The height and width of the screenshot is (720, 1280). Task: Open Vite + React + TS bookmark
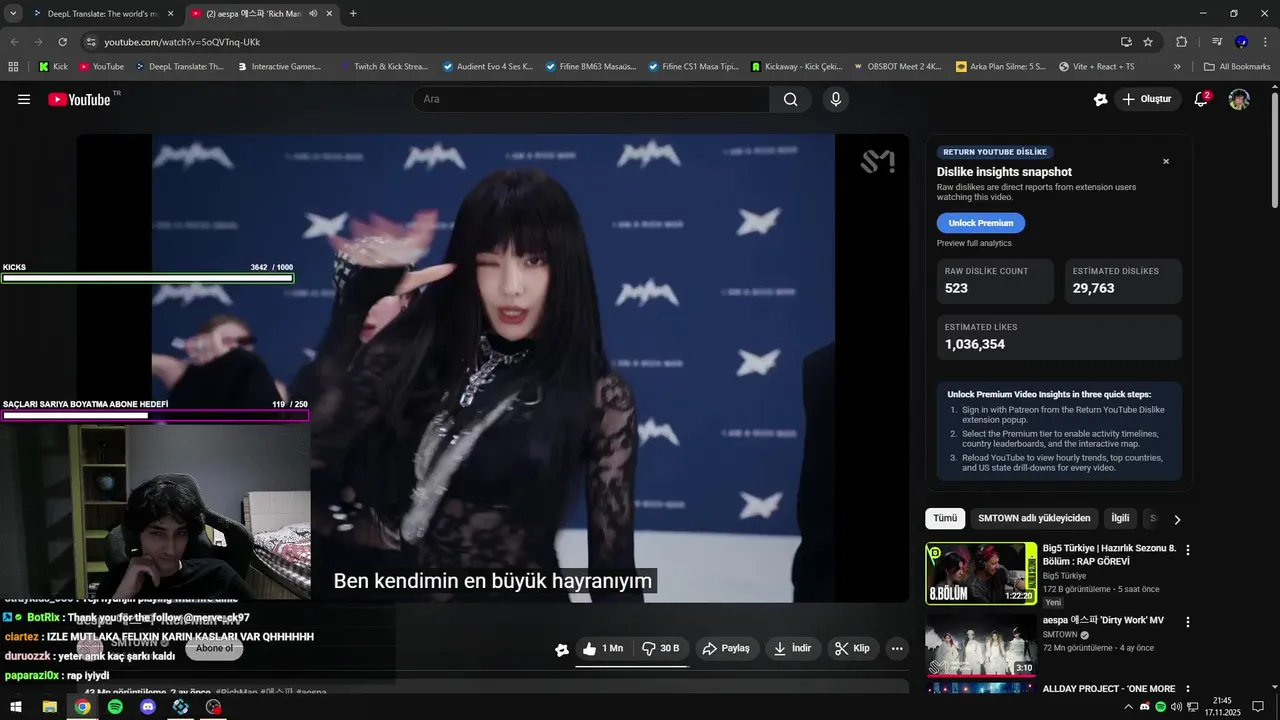(1096, 67)
